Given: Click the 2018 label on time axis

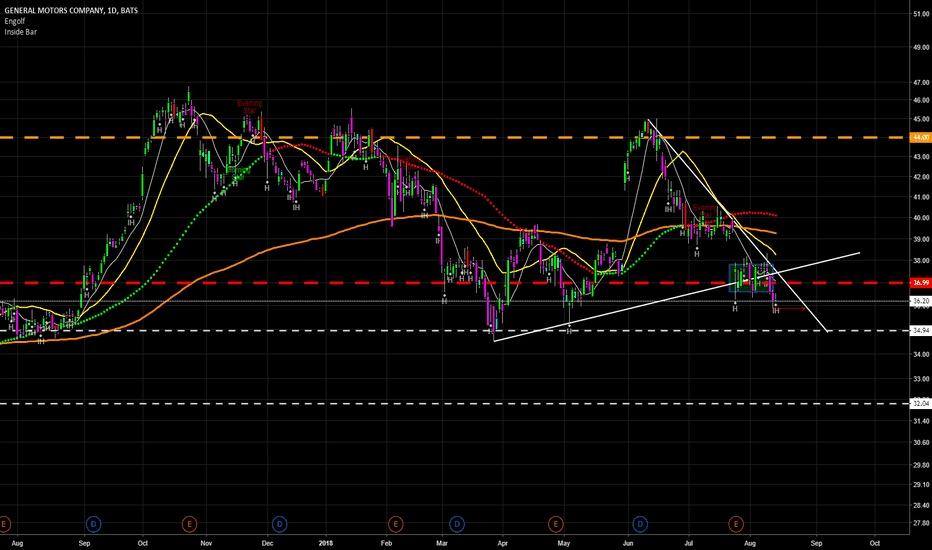Looking at the screenshot, I should pyautogui.click(x=326, y=543).
